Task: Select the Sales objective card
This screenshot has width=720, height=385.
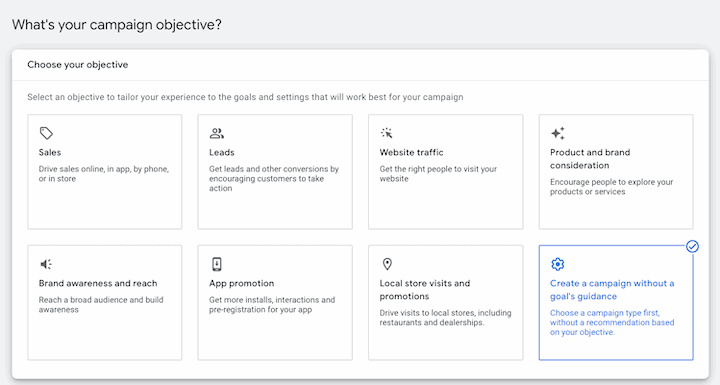Action: (105, 172)
